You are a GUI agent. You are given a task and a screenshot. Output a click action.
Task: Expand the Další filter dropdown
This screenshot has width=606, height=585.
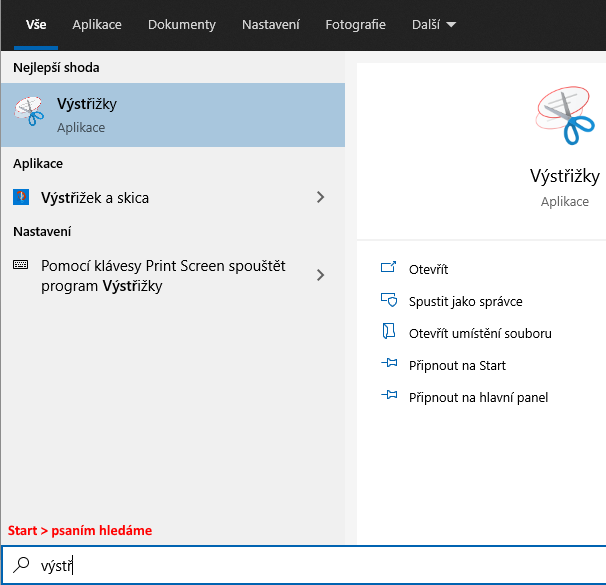pyautogui.click(x=434, y=25)
